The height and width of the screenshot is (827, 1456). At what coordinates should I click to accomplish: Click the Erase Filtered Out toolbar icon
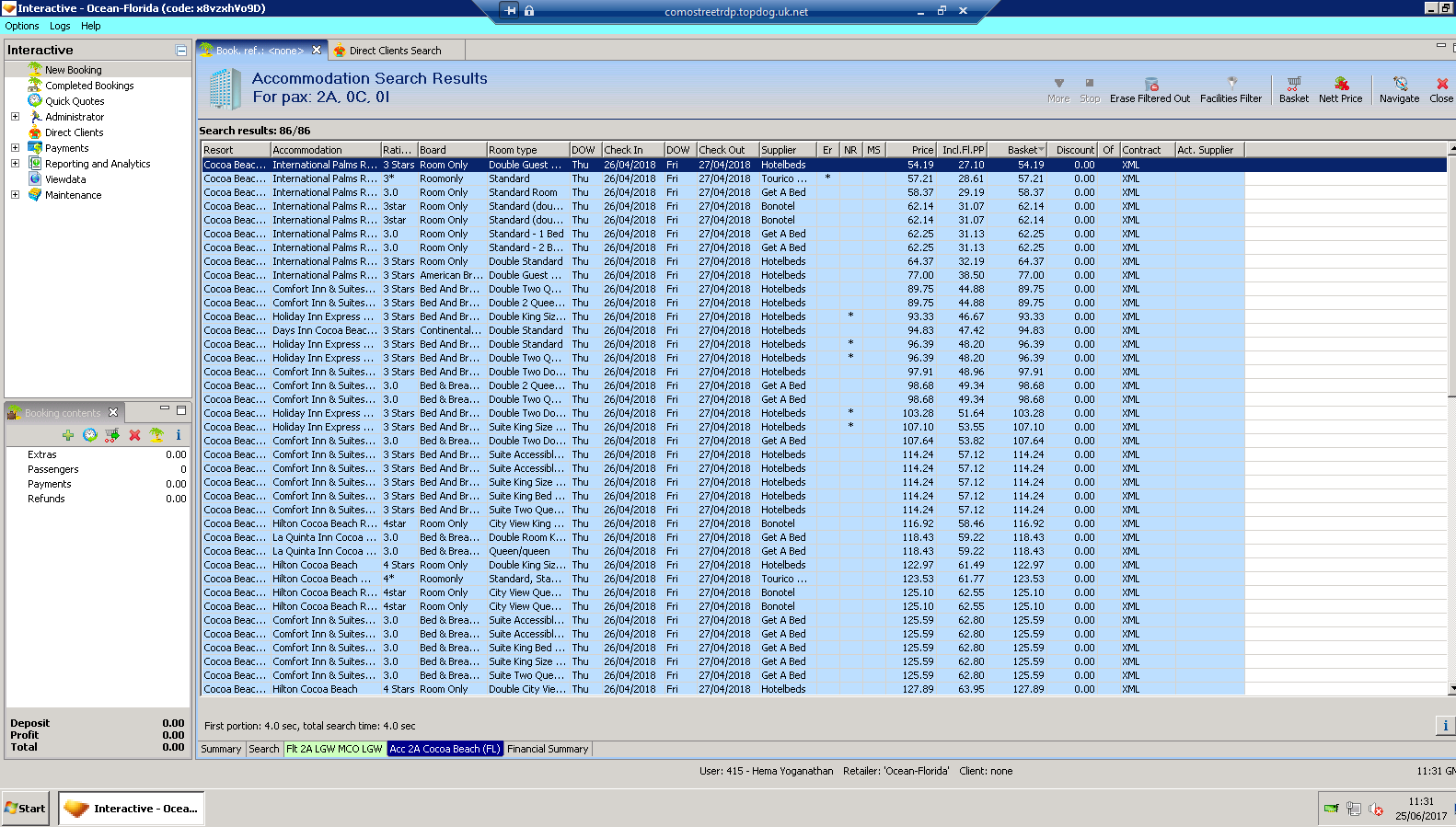(1150, 84)
